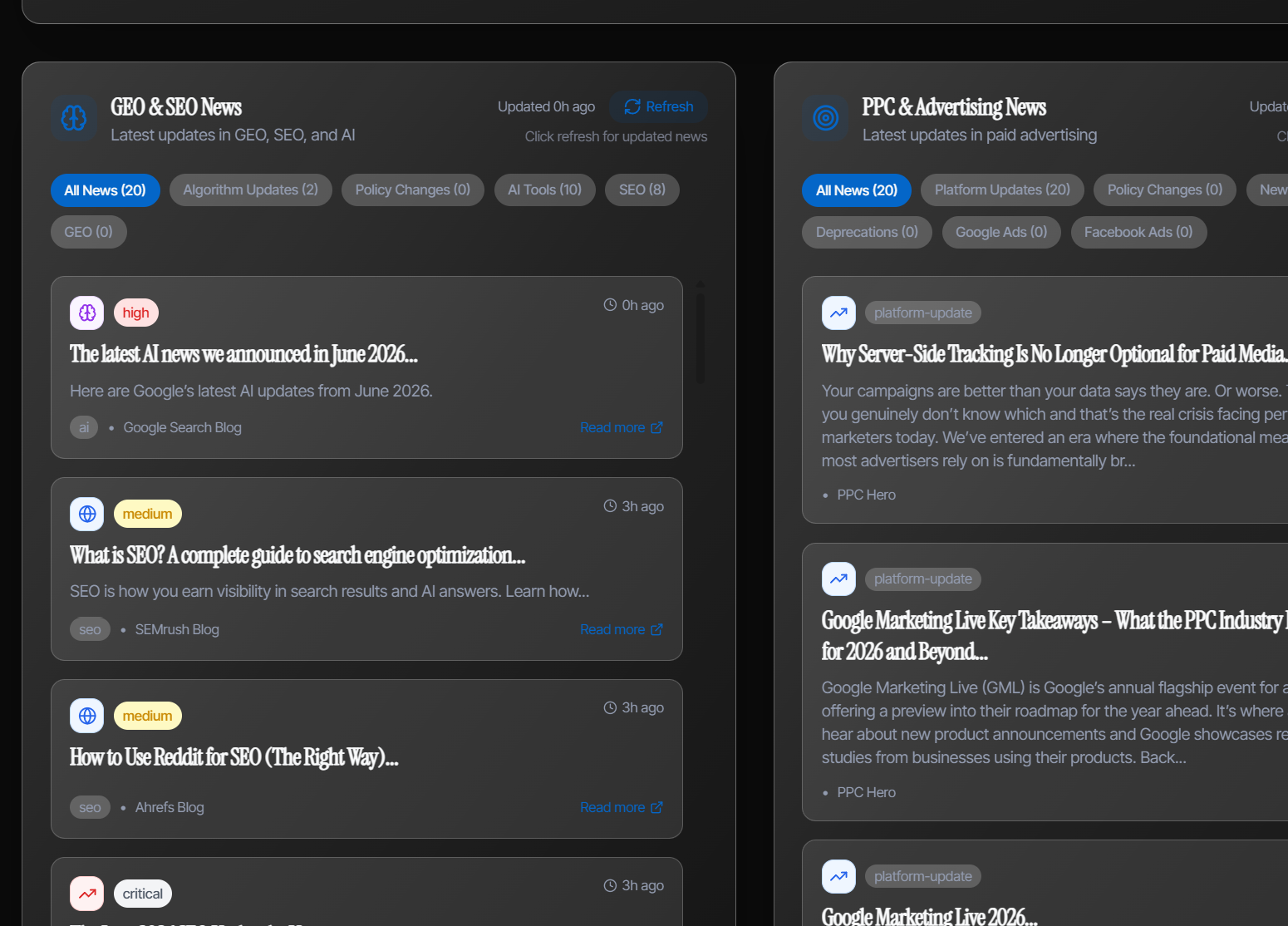Open 'The latest AI news we announced' article title
Viewport: 1288px width, 926px height.
[243, 354]
